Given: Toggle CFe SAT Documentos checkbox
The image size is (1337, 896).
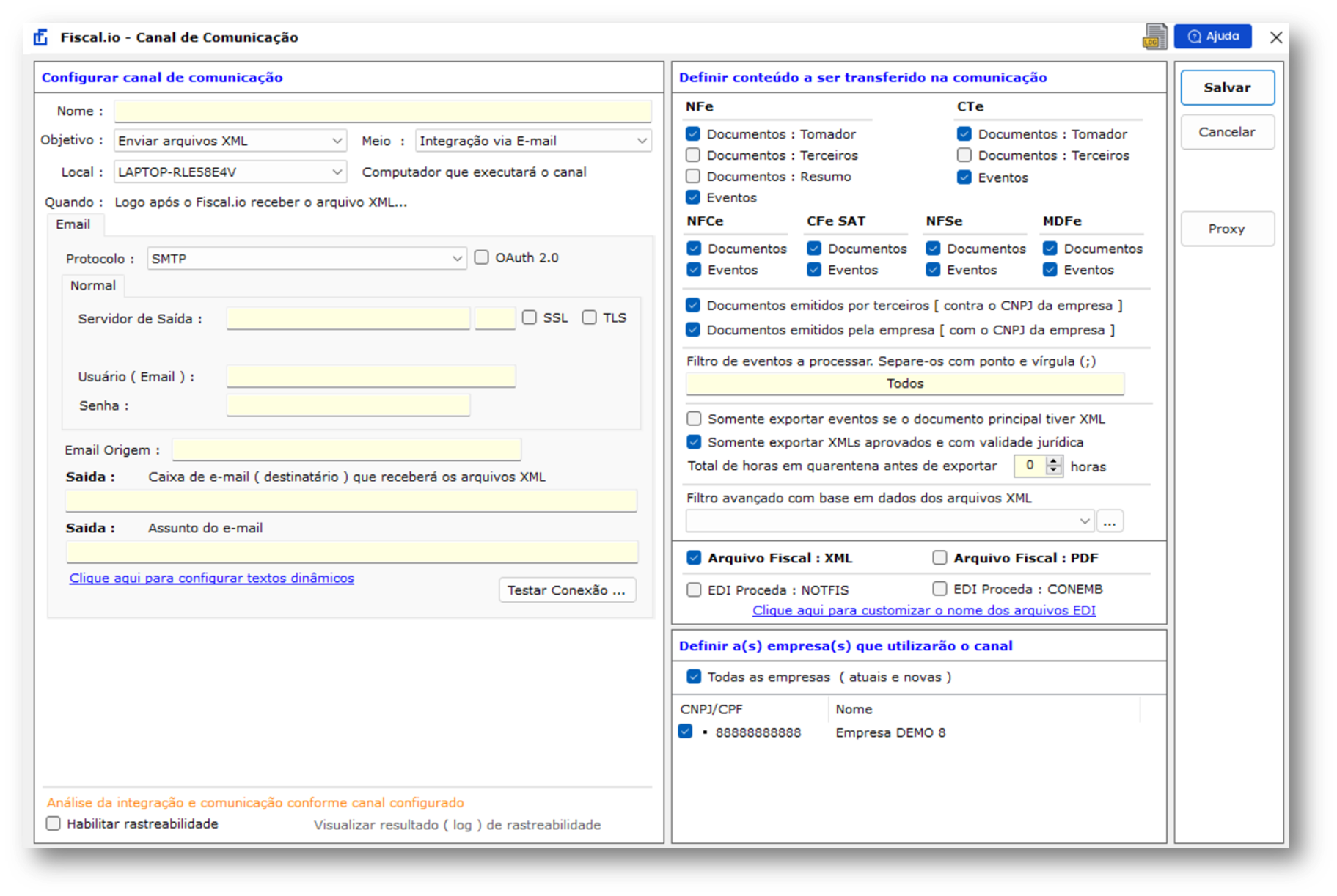Looking at the screenshot, I should pyautogui.click(x=814, y=249).
